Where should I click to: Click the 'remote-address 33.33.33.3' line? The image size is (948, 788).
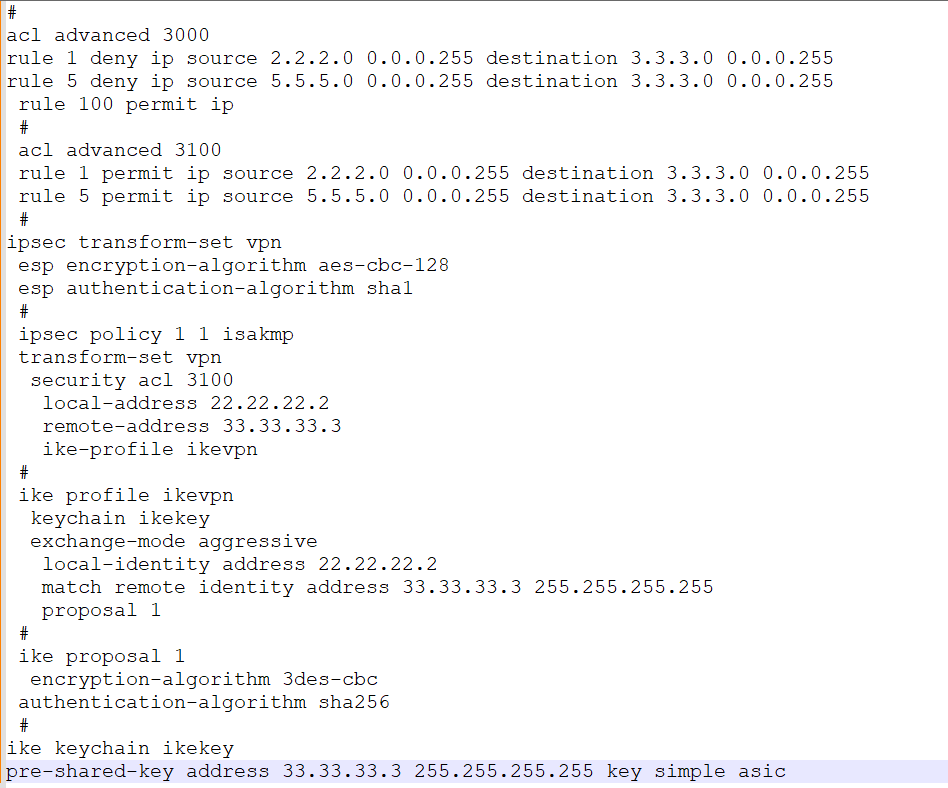coord(191,426)
